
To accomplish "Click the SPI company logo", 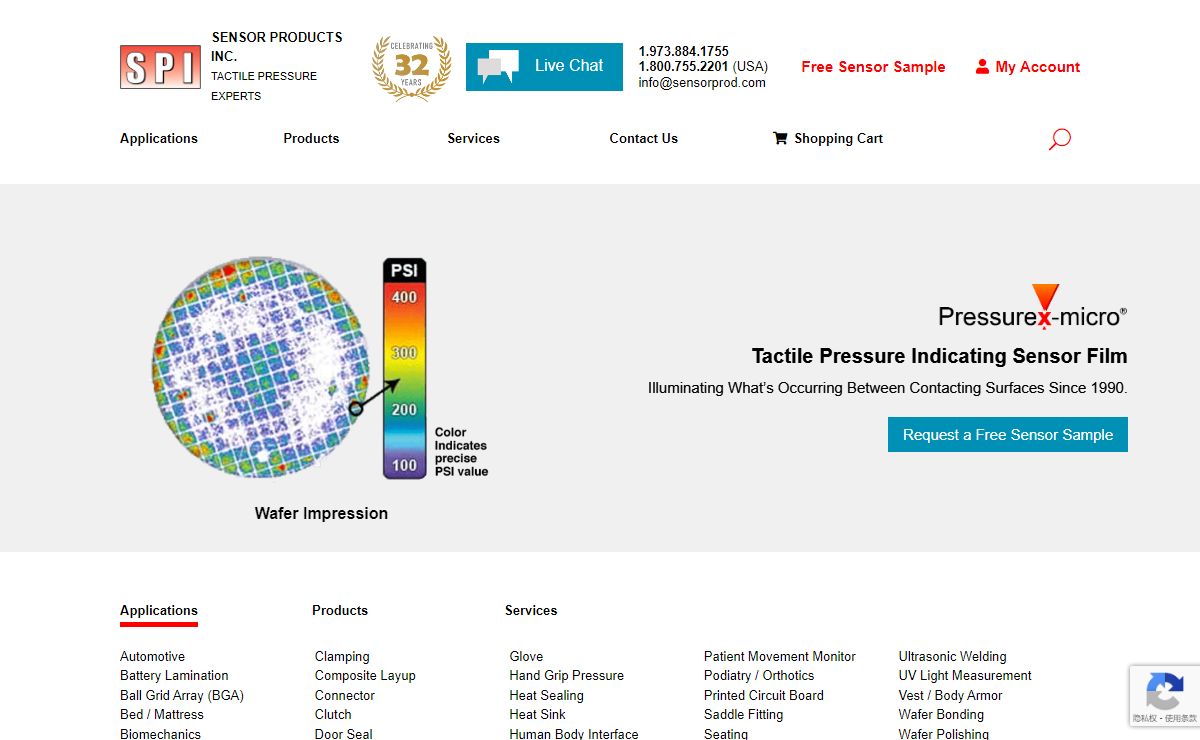I will coord(160,67).
